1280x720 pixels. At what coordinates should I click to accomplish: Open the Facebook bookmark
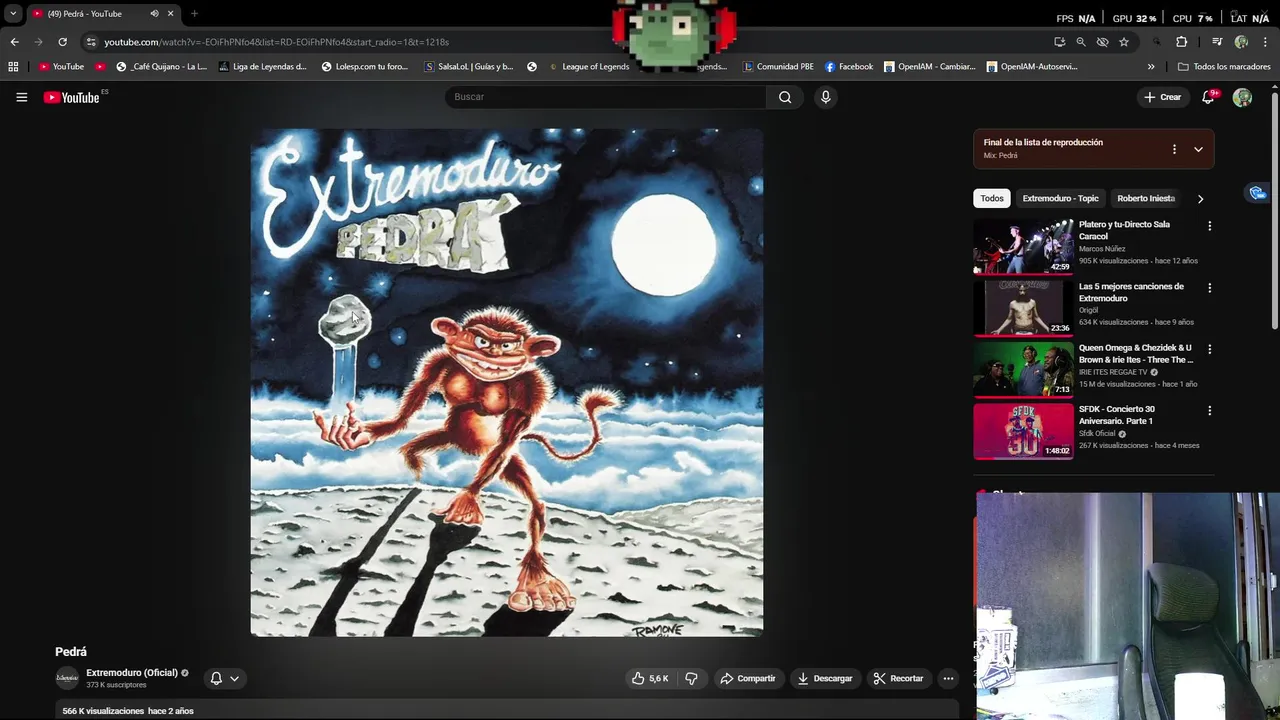(849, 67)
